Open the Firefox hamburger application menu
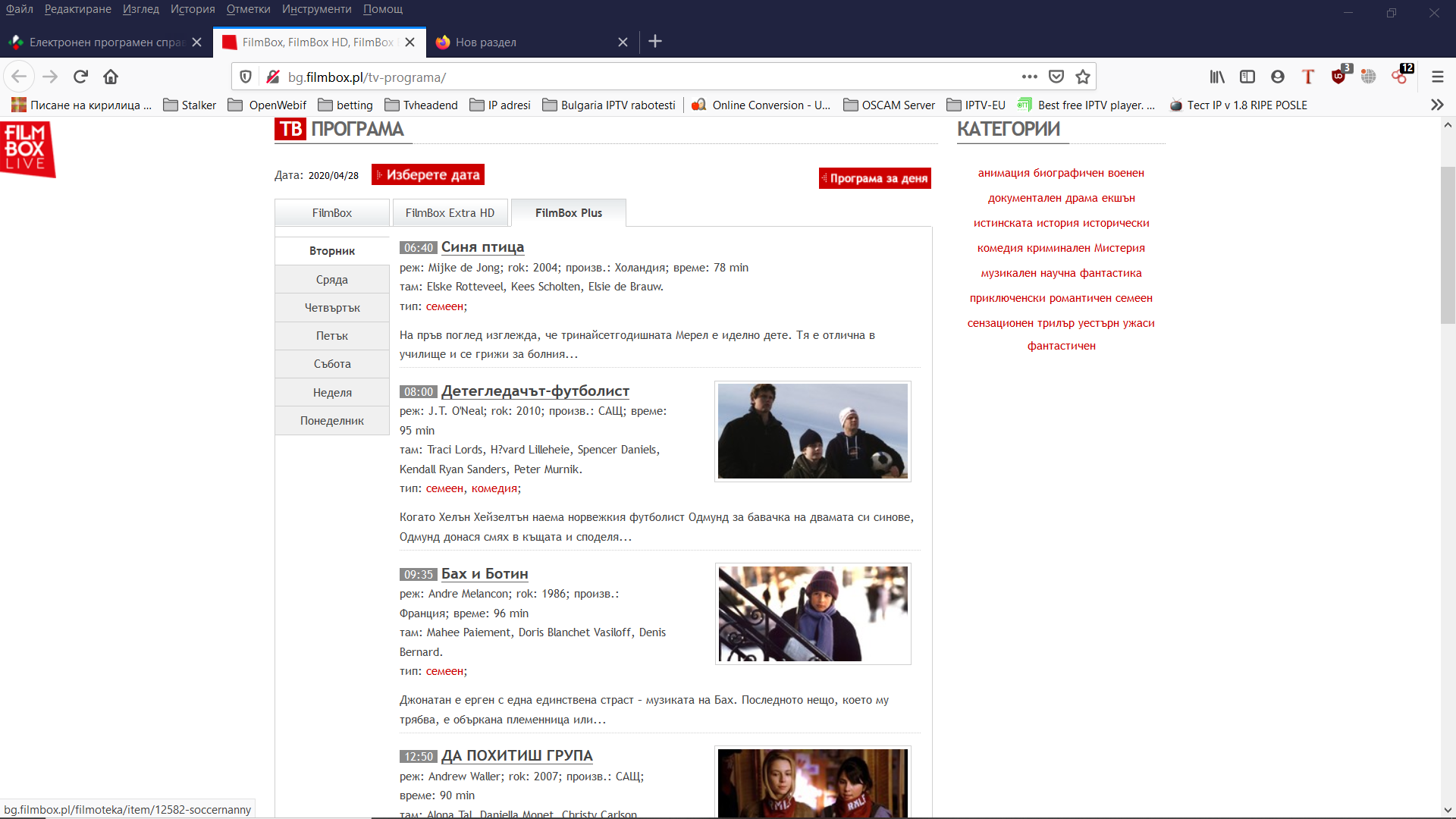This screenshot has width=1456, height=819. click(1438, 77)
